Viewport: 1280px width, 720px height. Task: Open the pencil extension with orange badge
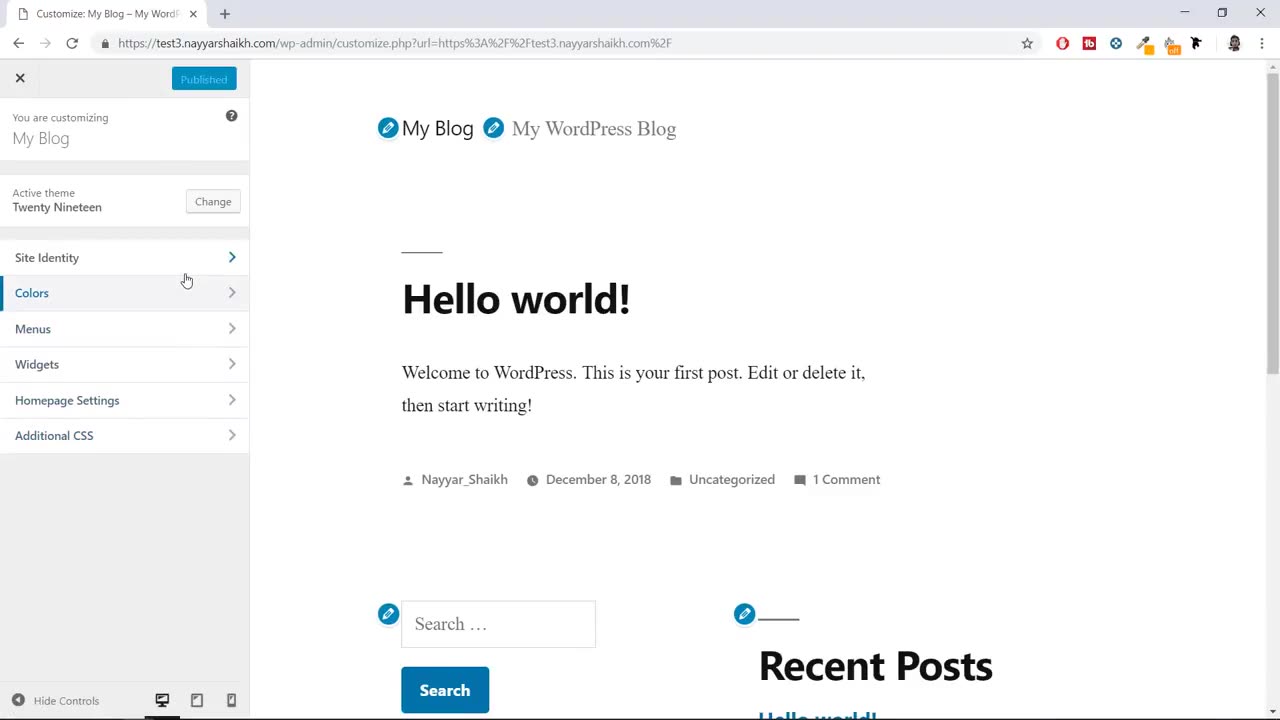pyautogui.click(x=1145, y=44)
